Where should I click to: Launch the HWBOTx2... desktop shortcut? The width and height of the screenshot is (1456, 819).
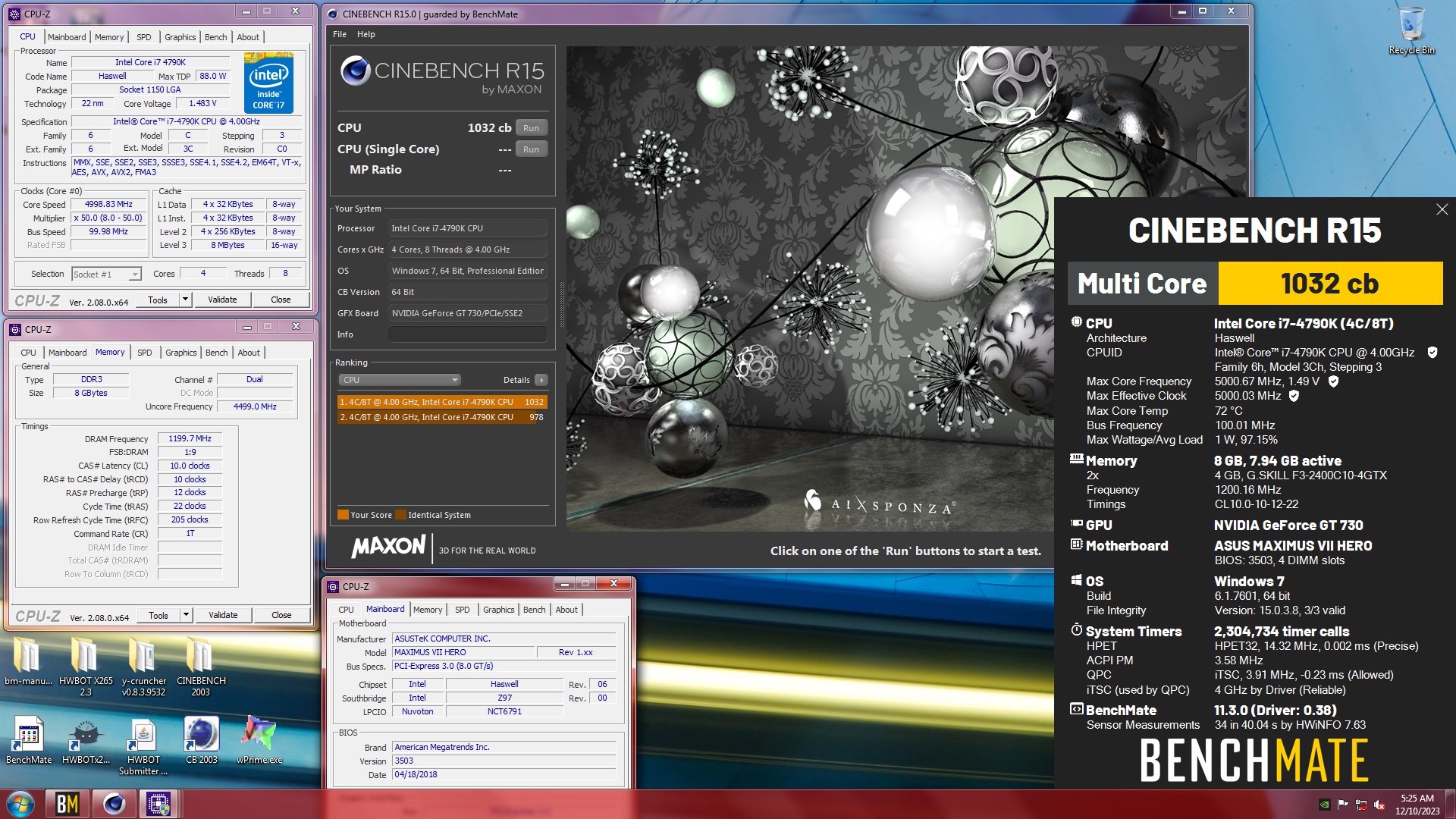tap(86, 740)
